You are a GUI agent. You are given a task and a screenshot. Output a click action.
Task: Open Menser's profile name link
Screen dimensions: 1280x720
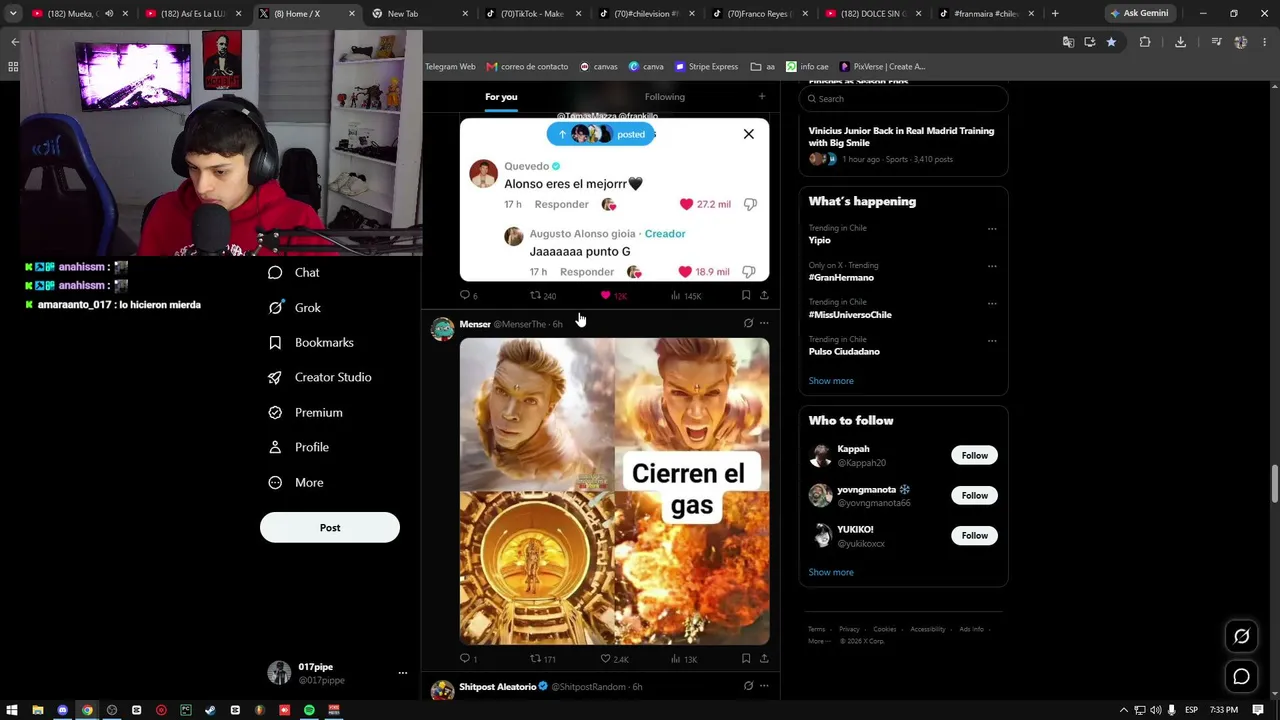(475, 324)
